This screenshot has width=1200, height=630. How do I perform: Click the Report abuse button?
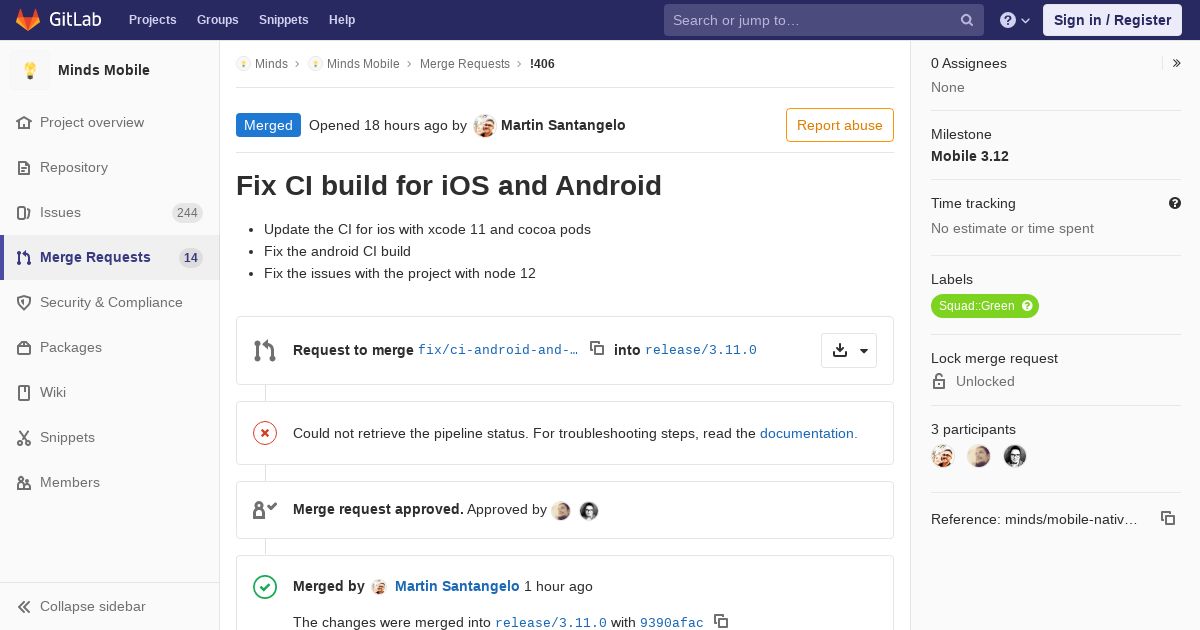coord(840,125)
